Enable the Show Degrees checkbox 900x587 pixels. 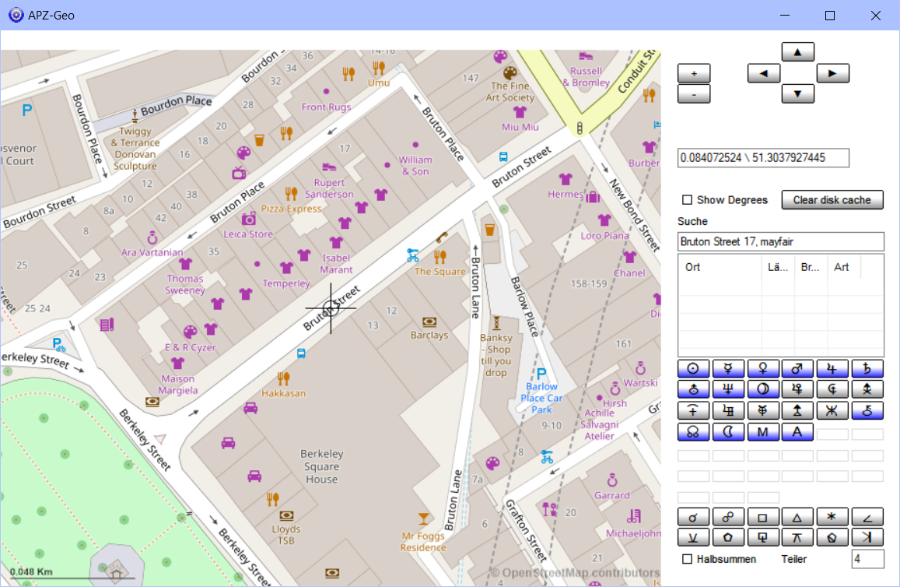click(687, 200)
